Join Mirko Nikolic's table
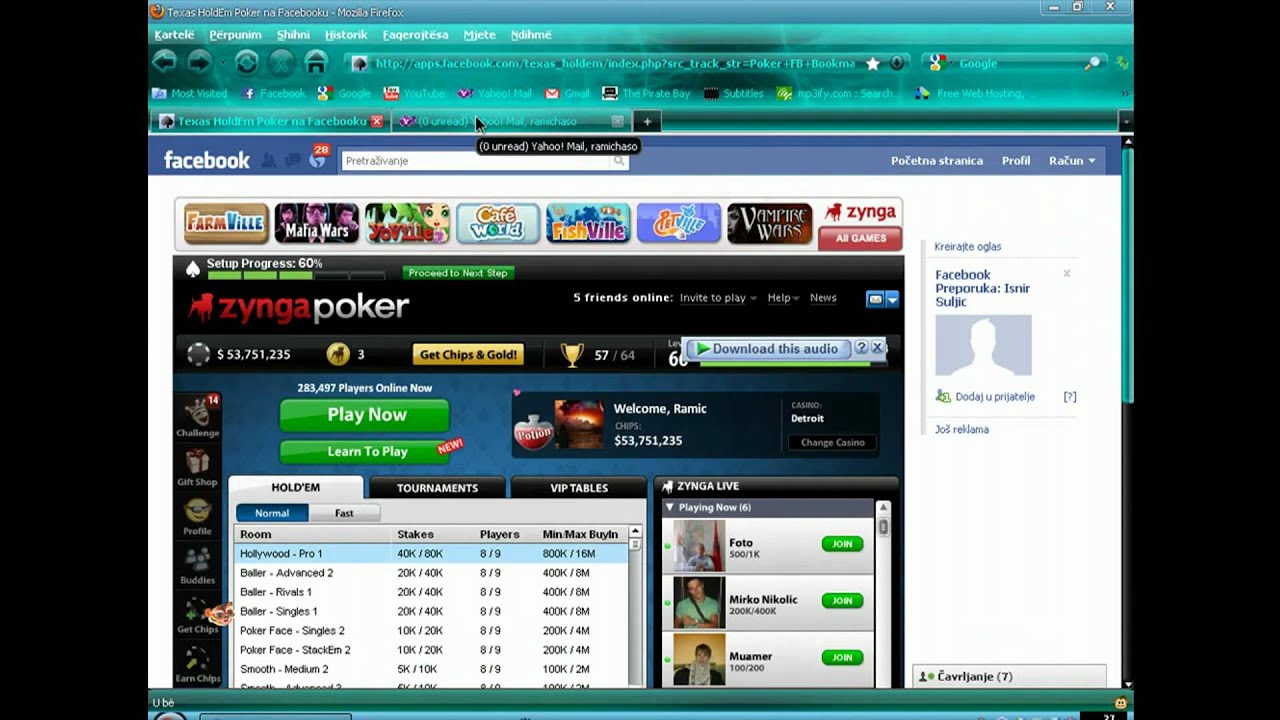 [842, 601]
